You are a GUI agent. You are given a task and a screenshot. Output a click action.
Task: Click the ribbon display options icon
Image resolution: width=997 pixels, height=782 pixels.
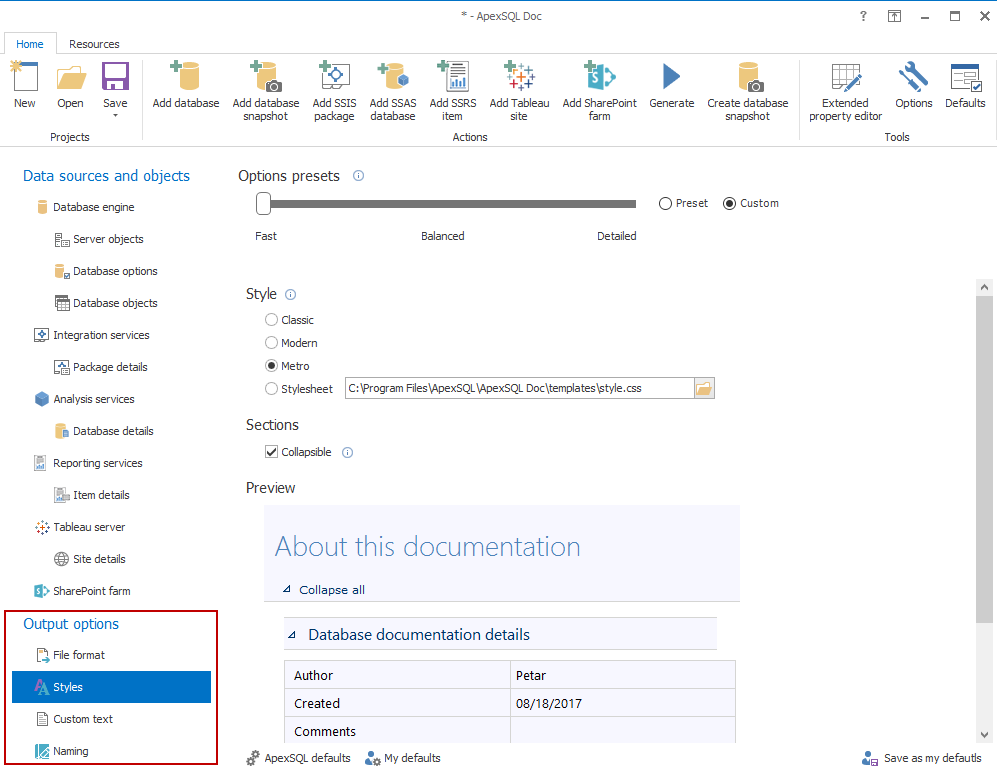click(894, 16)
